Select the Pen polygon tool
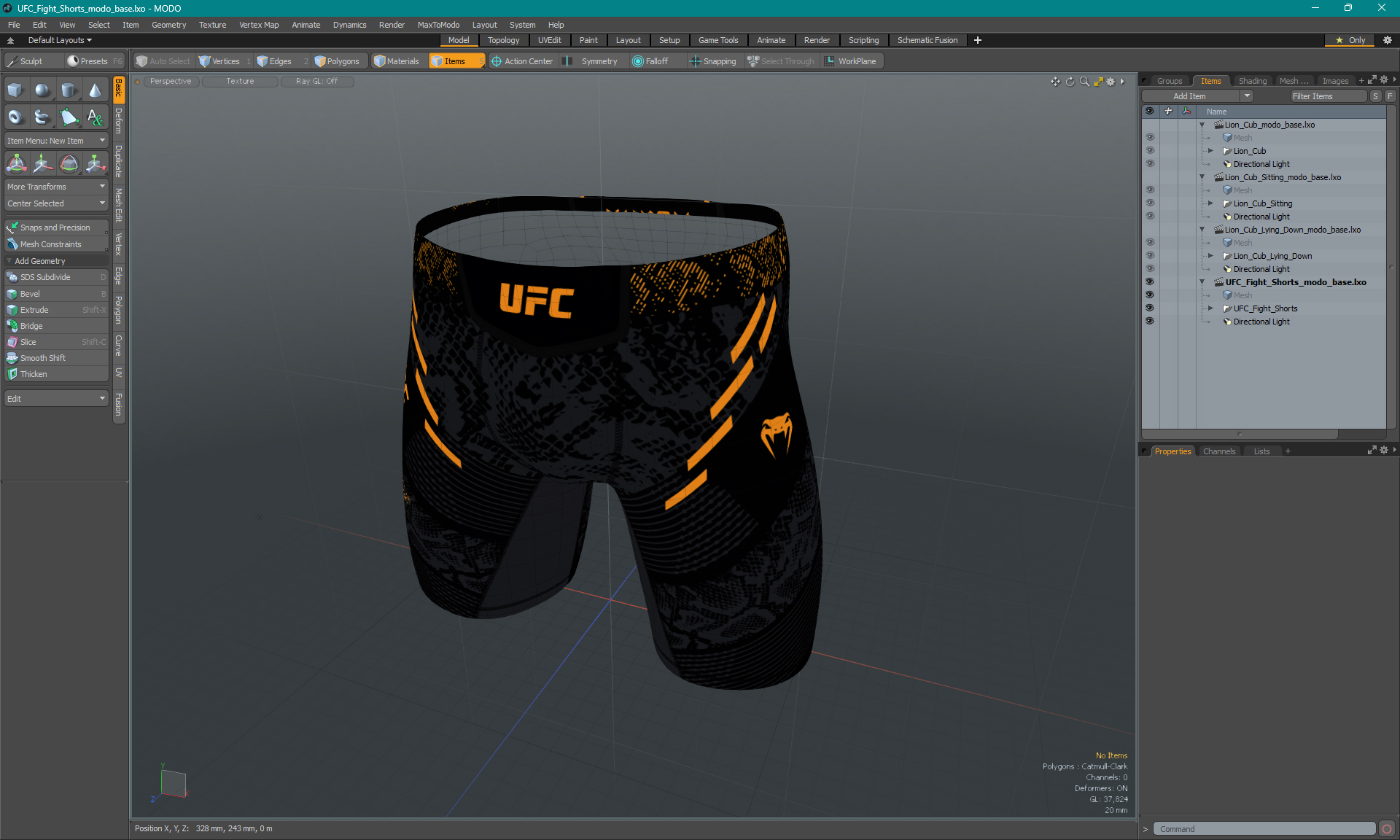The width and height of the screenshot is (1400, 840). point(69,117)
